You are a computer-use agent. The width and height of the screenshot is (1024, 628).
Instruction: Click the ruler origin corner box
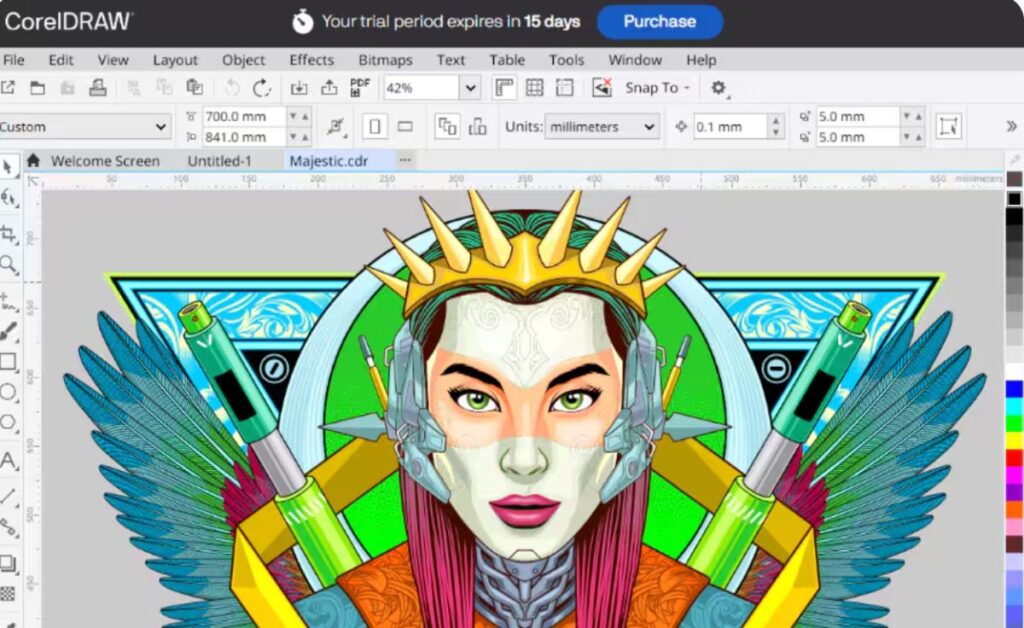point(33,181)
